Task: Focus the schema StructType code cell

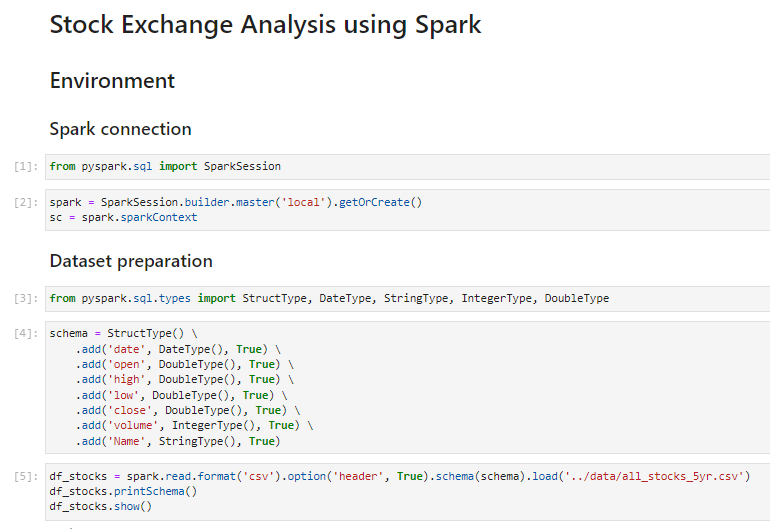Action: pyautogui.click(x=408, y=388)
